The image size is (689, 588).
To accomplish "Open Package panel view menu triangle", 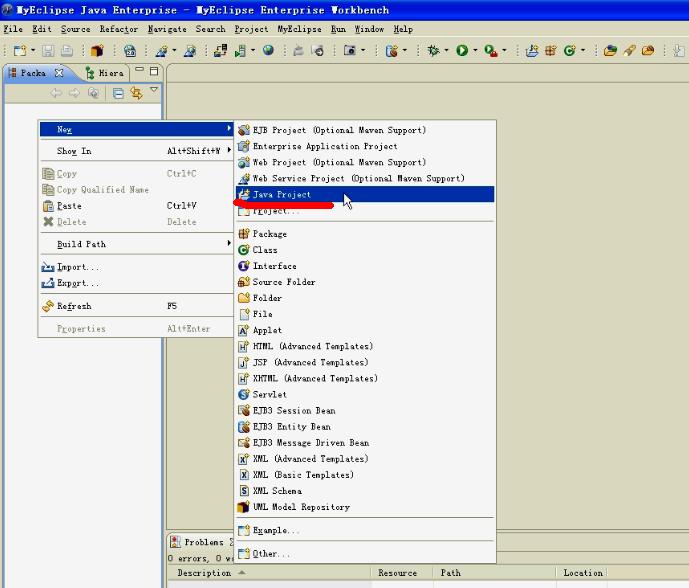I will point(154,90).
